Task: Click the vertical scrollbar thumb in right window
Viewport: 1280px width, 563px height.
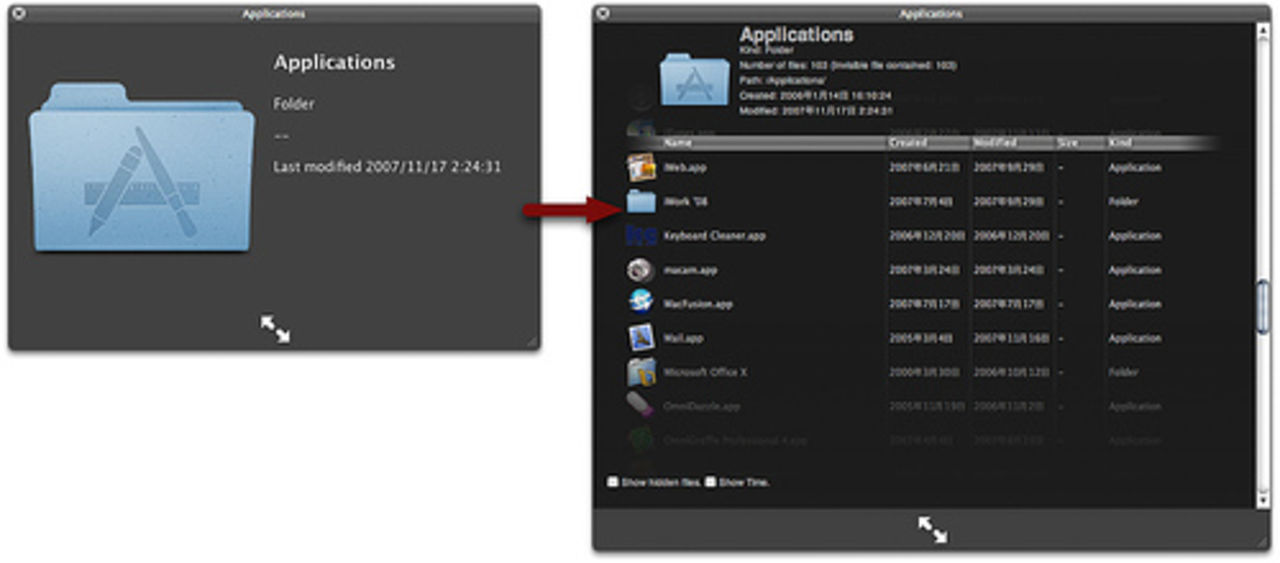Action: coord(1263,305)
